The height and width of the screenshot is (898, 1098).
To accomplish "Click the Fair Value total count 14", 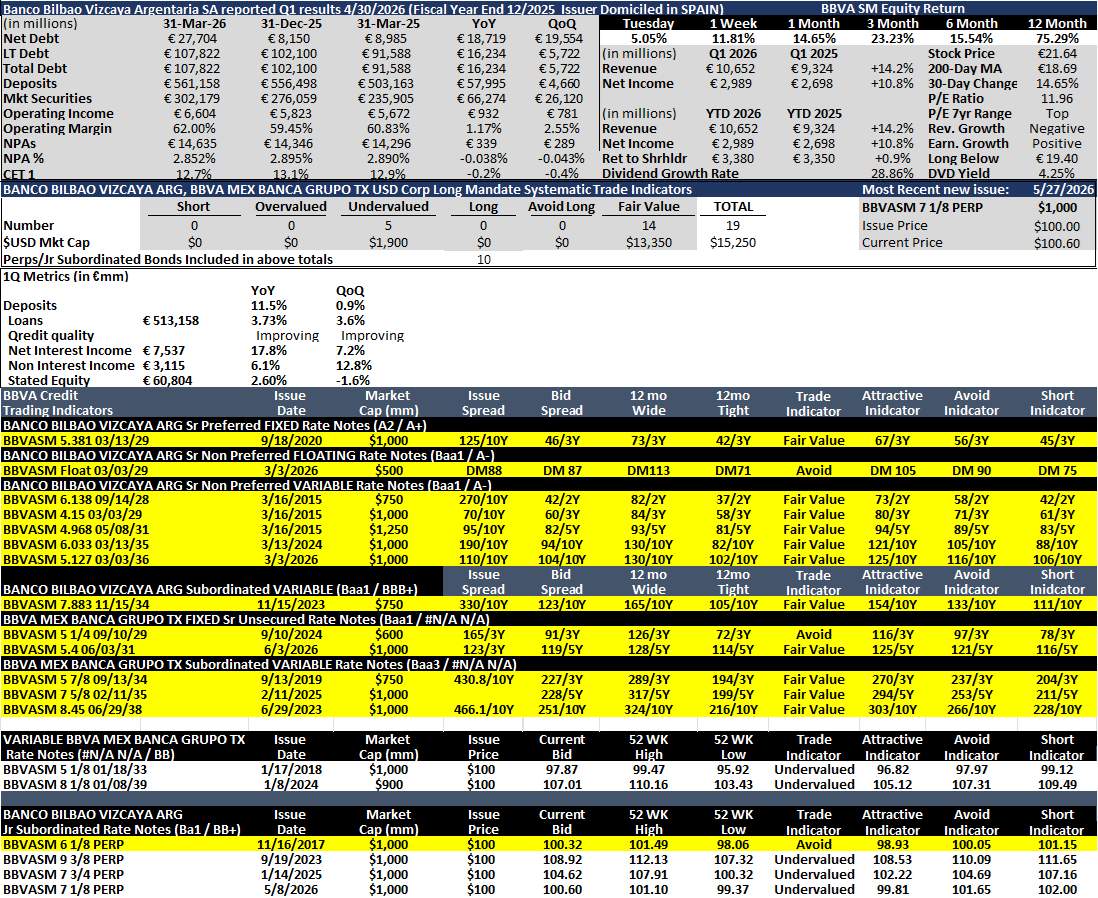I will point(649,226).
